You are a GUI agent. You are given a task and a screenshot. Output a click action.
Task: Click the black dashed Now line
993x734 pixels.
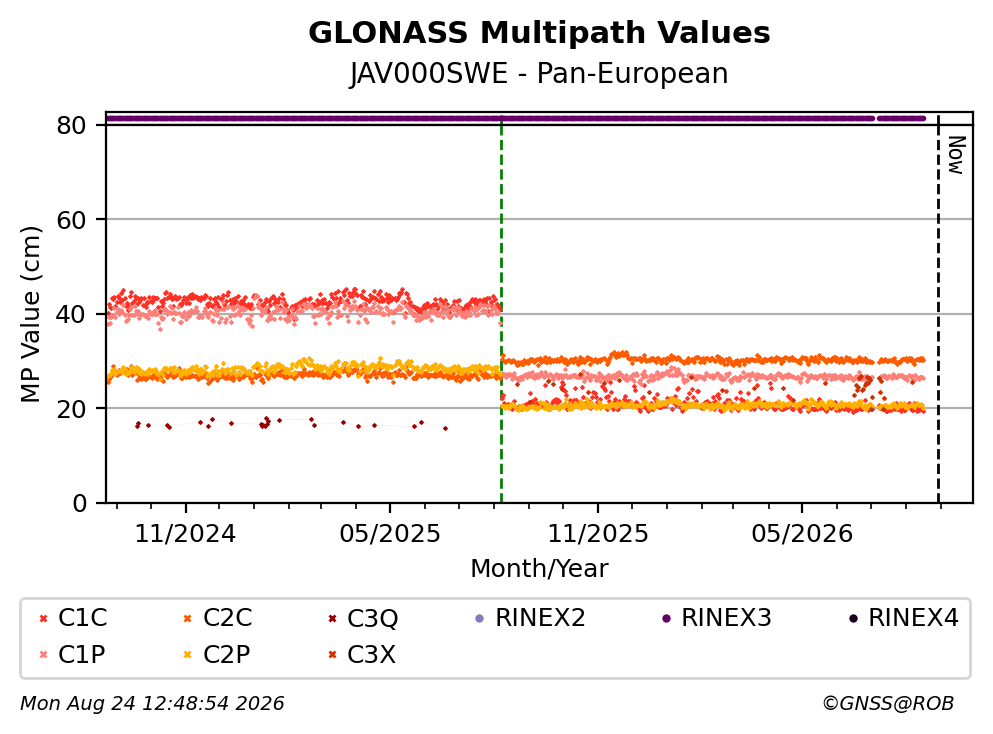point(939,310)
